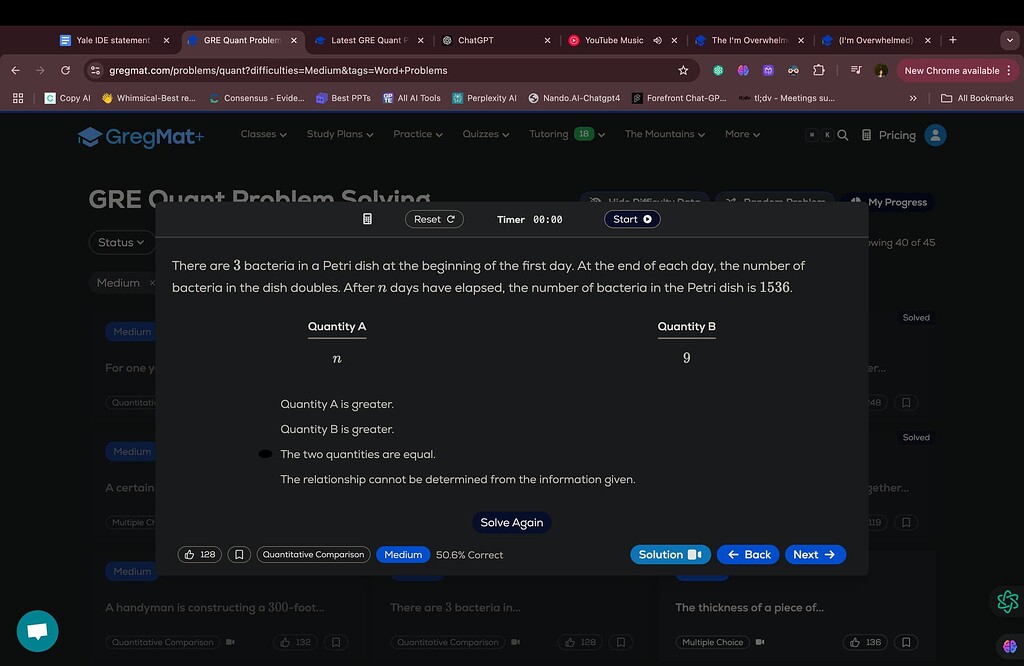The height and width of the screenshot is (666, 1024).
Task: Click the address bar URL field
Action: tap(380, 71)
